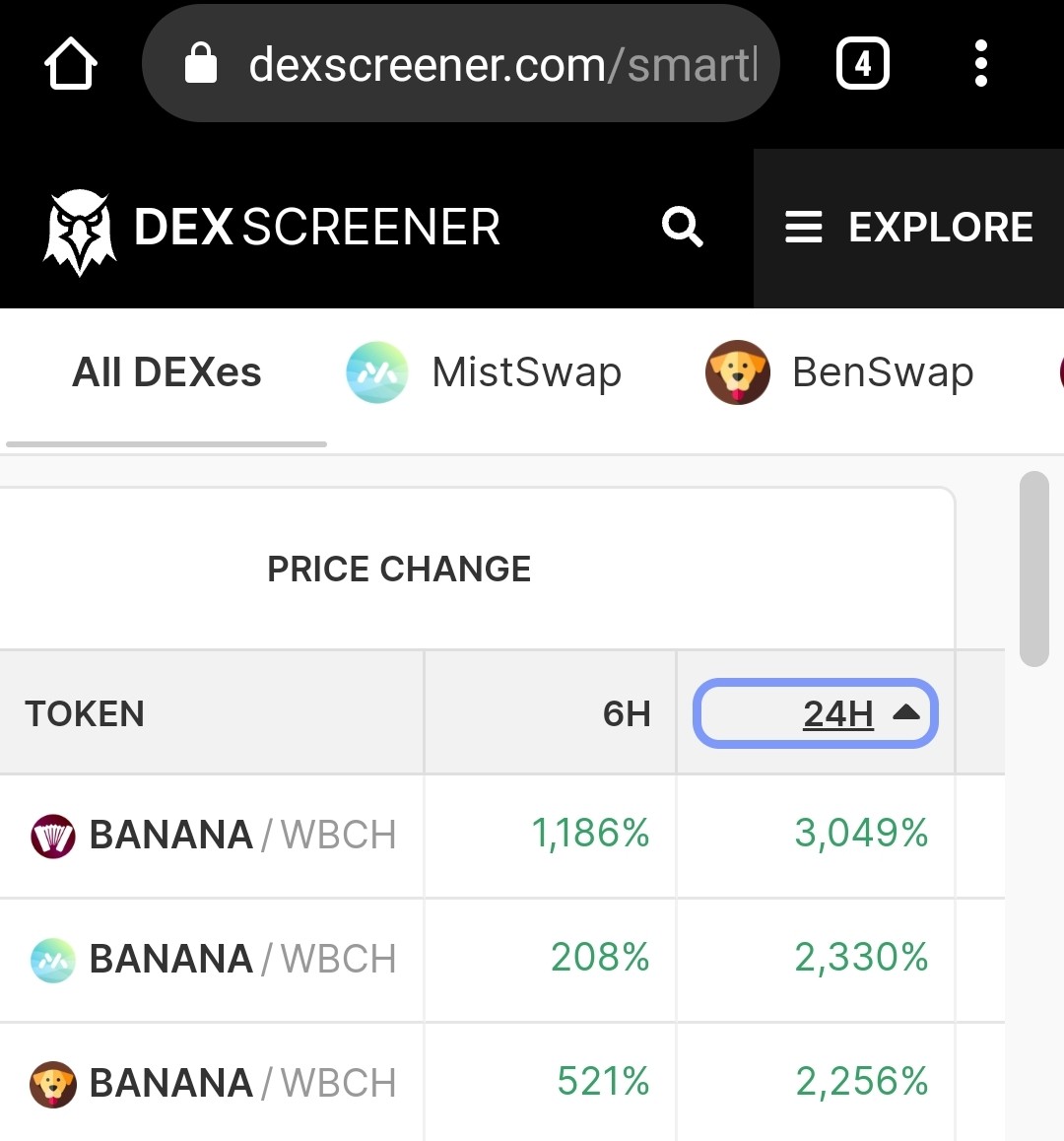Screen dimensions: 1064x1141
Task: Sort table by 6H price change
Action: (x=626, y=713)
